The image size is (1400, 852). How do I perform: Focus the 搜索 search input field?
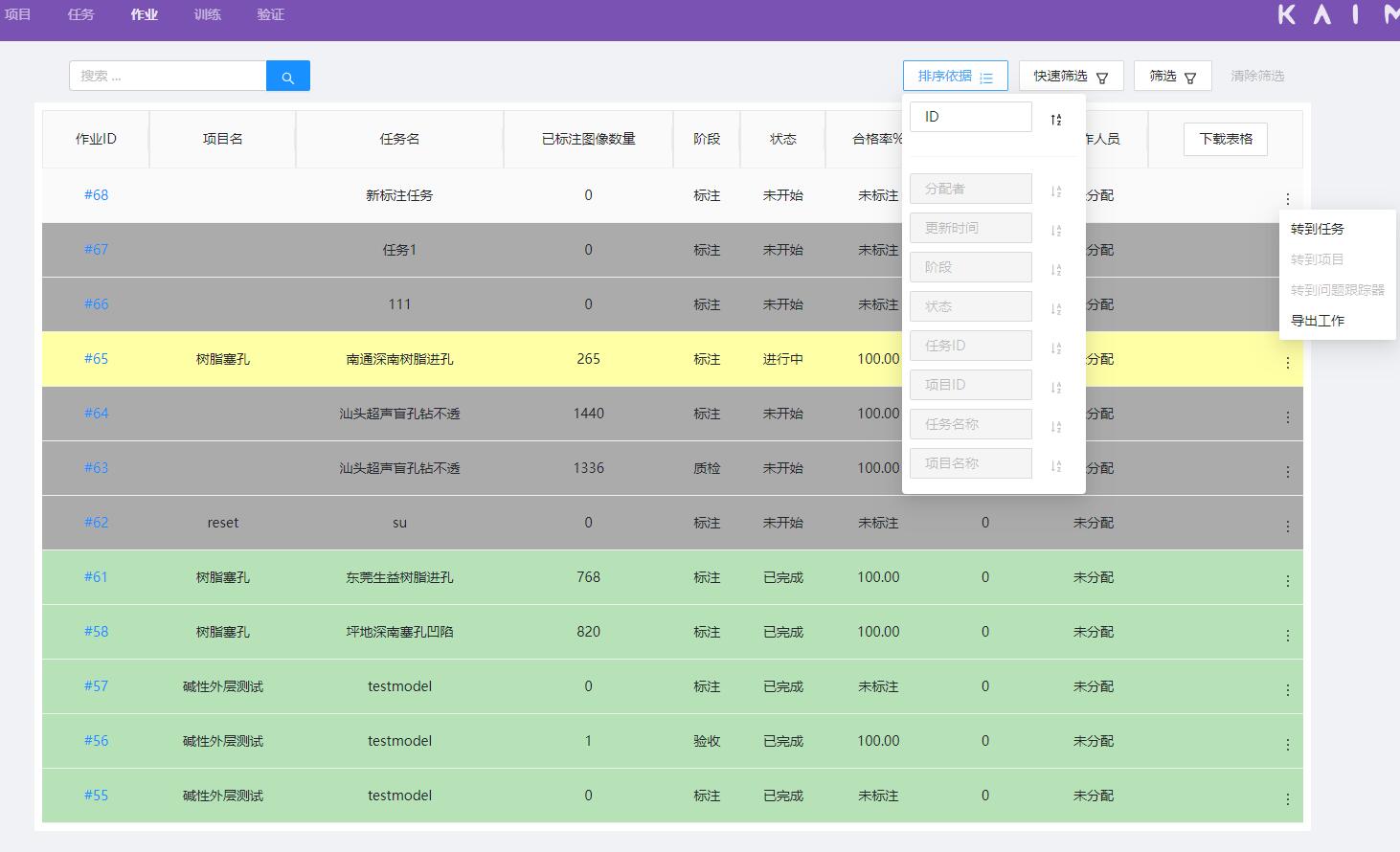[168, 77]
